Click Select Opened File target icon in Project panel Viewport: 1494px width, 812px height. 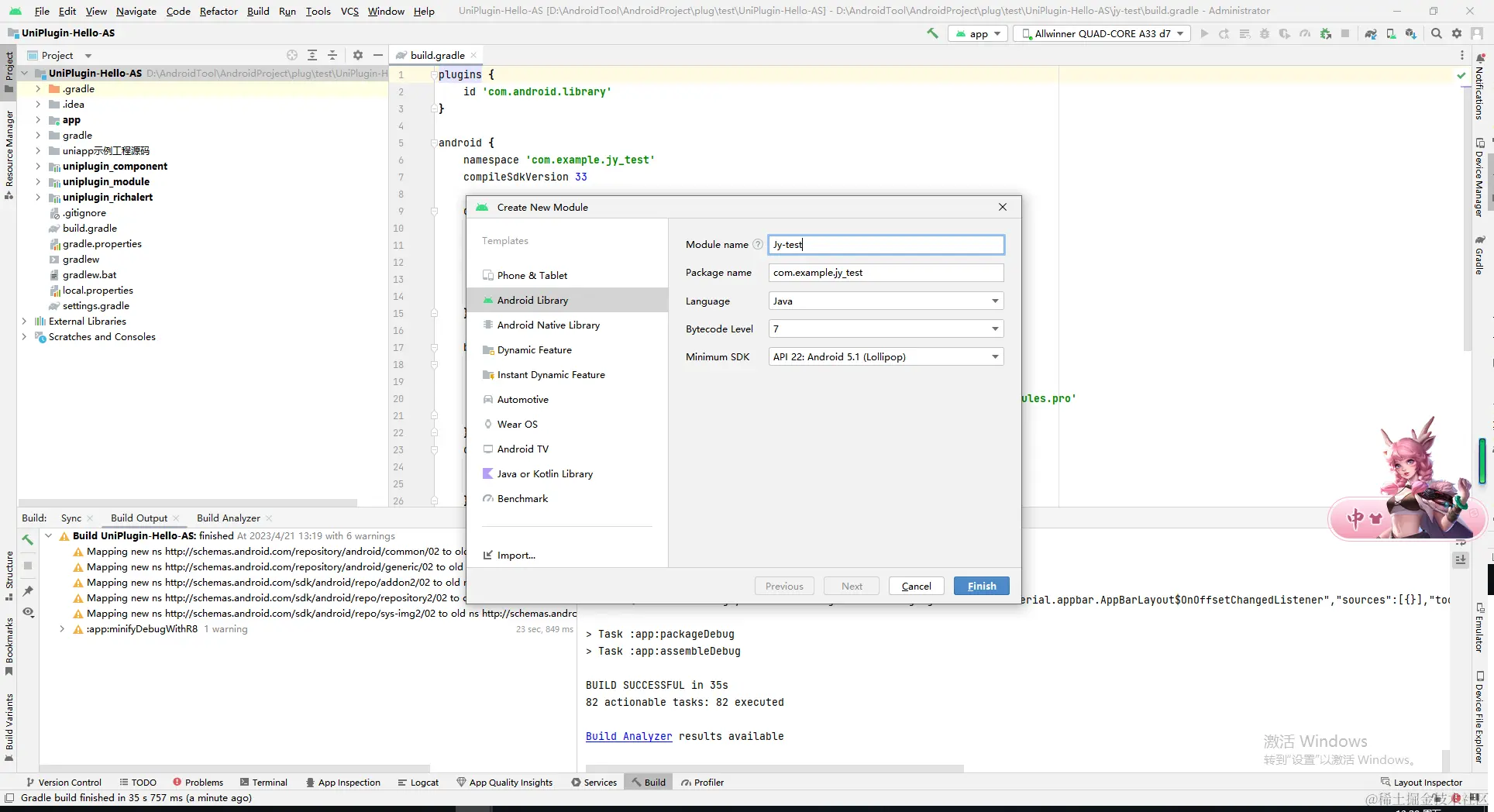pos(292,55)
